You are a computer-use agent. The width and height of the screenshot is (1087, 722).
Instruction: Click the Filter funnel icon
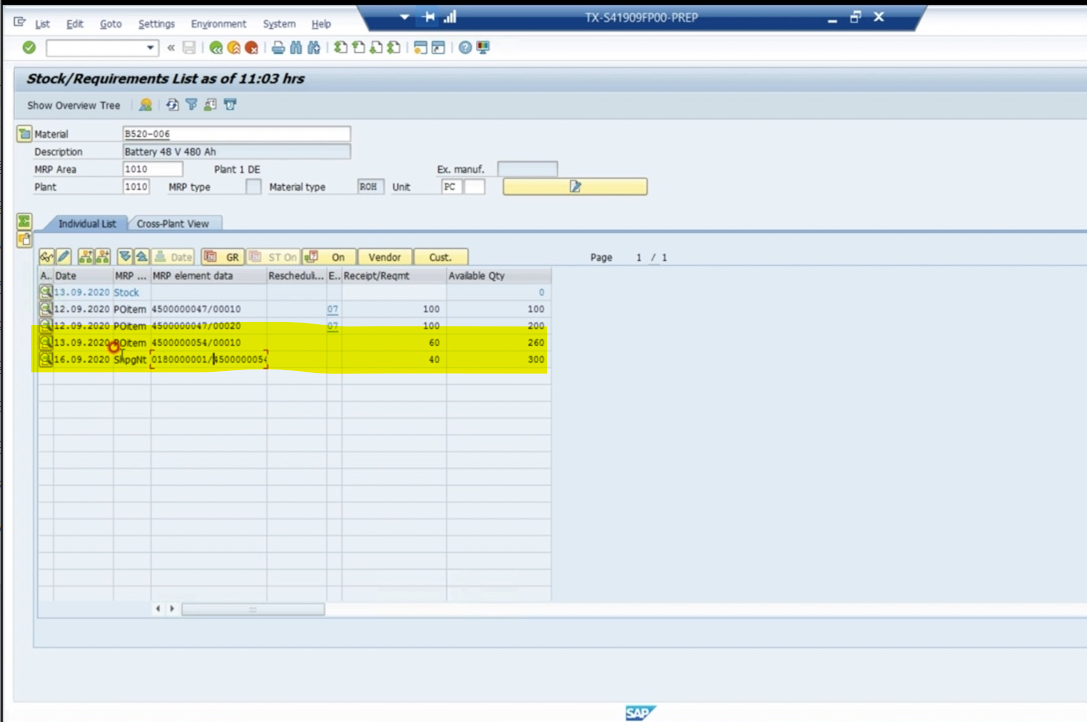click(x=191, y=105)
